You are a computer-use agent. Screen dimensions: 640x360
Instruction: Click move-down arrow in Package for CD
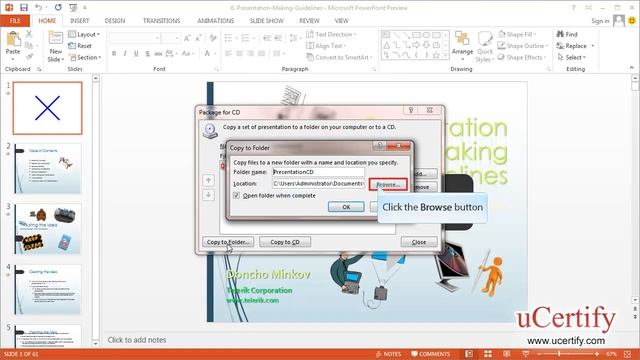pyautogui.click(x=208, y=195)
